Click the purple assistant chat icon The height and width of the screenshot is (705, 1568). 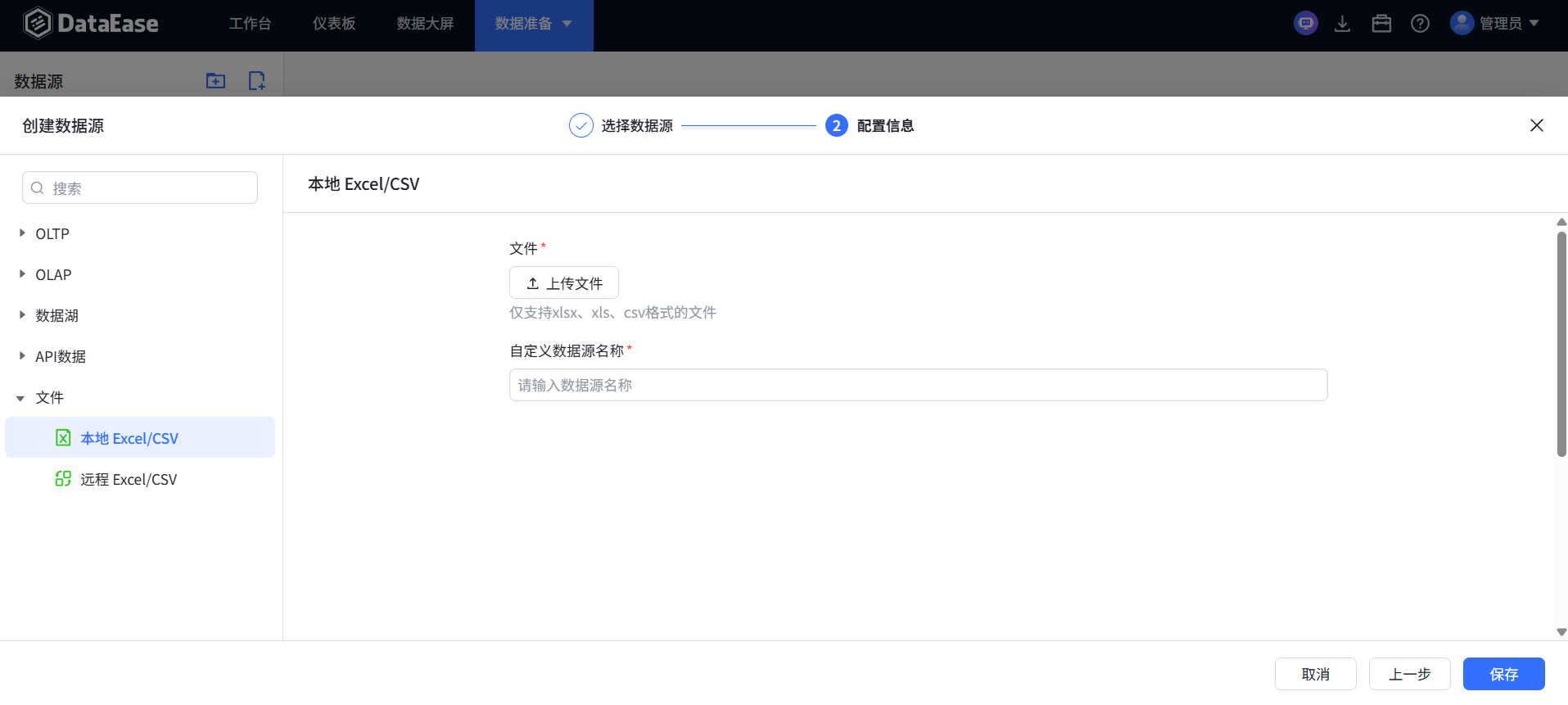(1306, 23)
